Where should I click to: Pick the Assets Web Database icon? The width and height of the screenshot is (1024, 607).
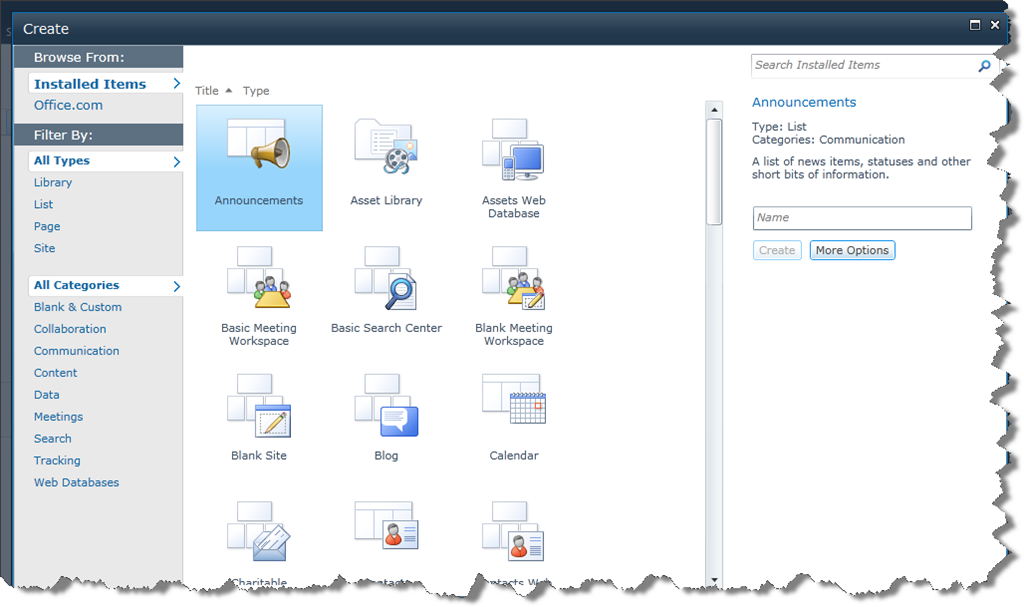(x=513, y=151)
